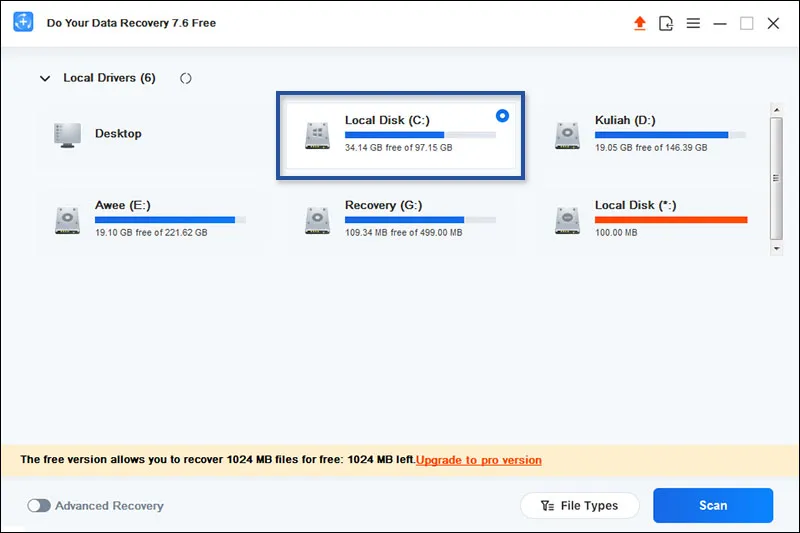The width and height of the screenshot is (800, 533).
Task: Select the Kuliah (D:) drive icon
Action: (x=568, y=135)
